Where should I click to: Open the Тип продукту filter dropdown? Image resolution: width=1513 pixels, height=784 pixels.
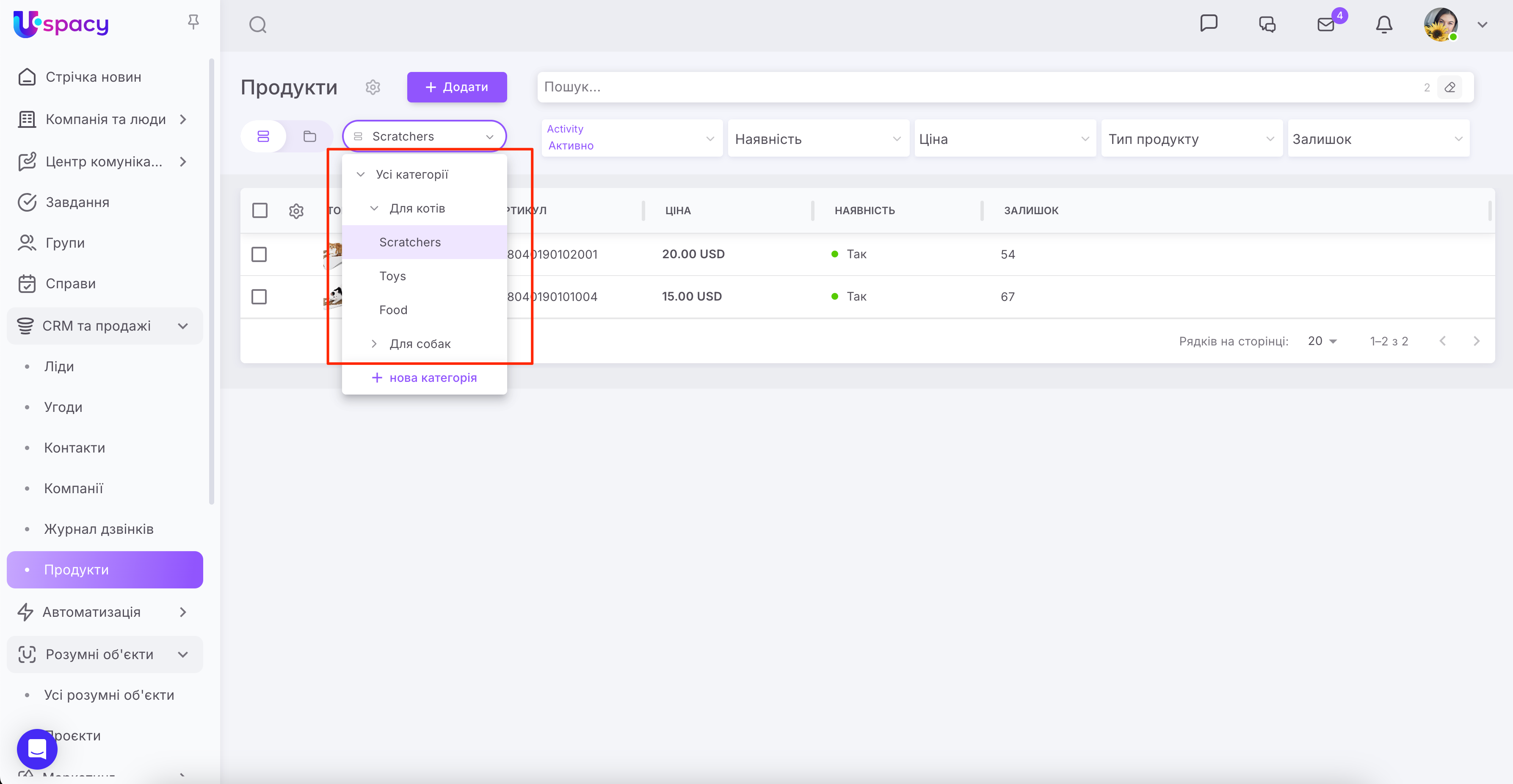pos(1191,139)
